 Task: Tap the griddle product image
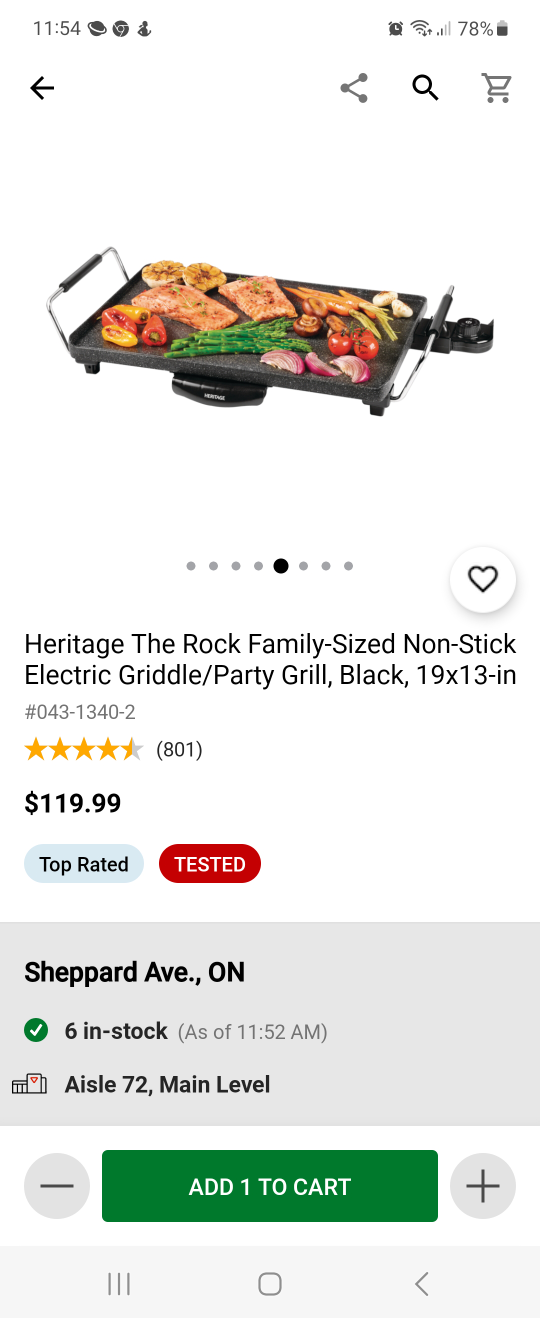[270, 330]
